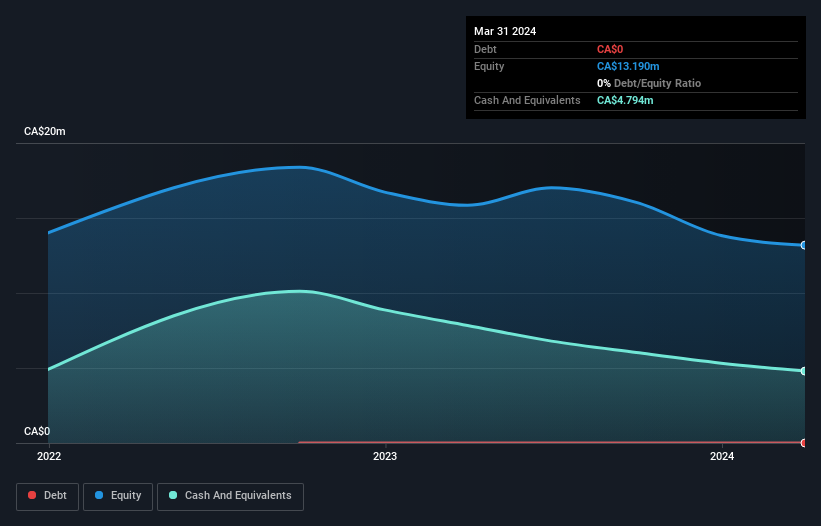Screen dimensions: 821x526
Task: Click the CA$13.190m equity value
Action: coord(628,66)
